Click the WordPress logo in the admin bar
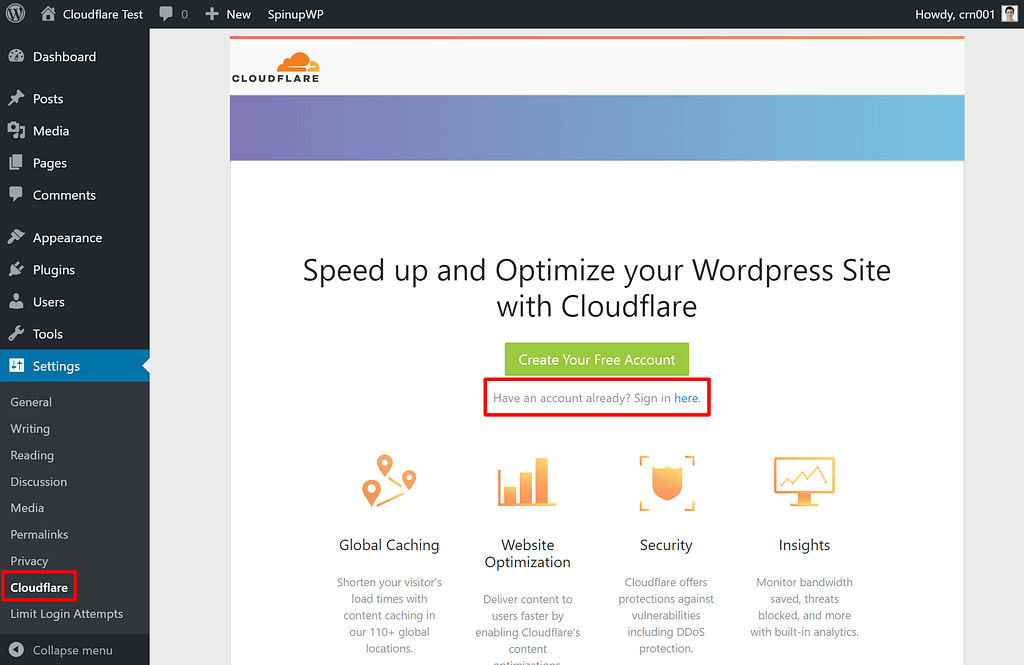The height and width of the screenshot is (665, 1024). (15, 14)
